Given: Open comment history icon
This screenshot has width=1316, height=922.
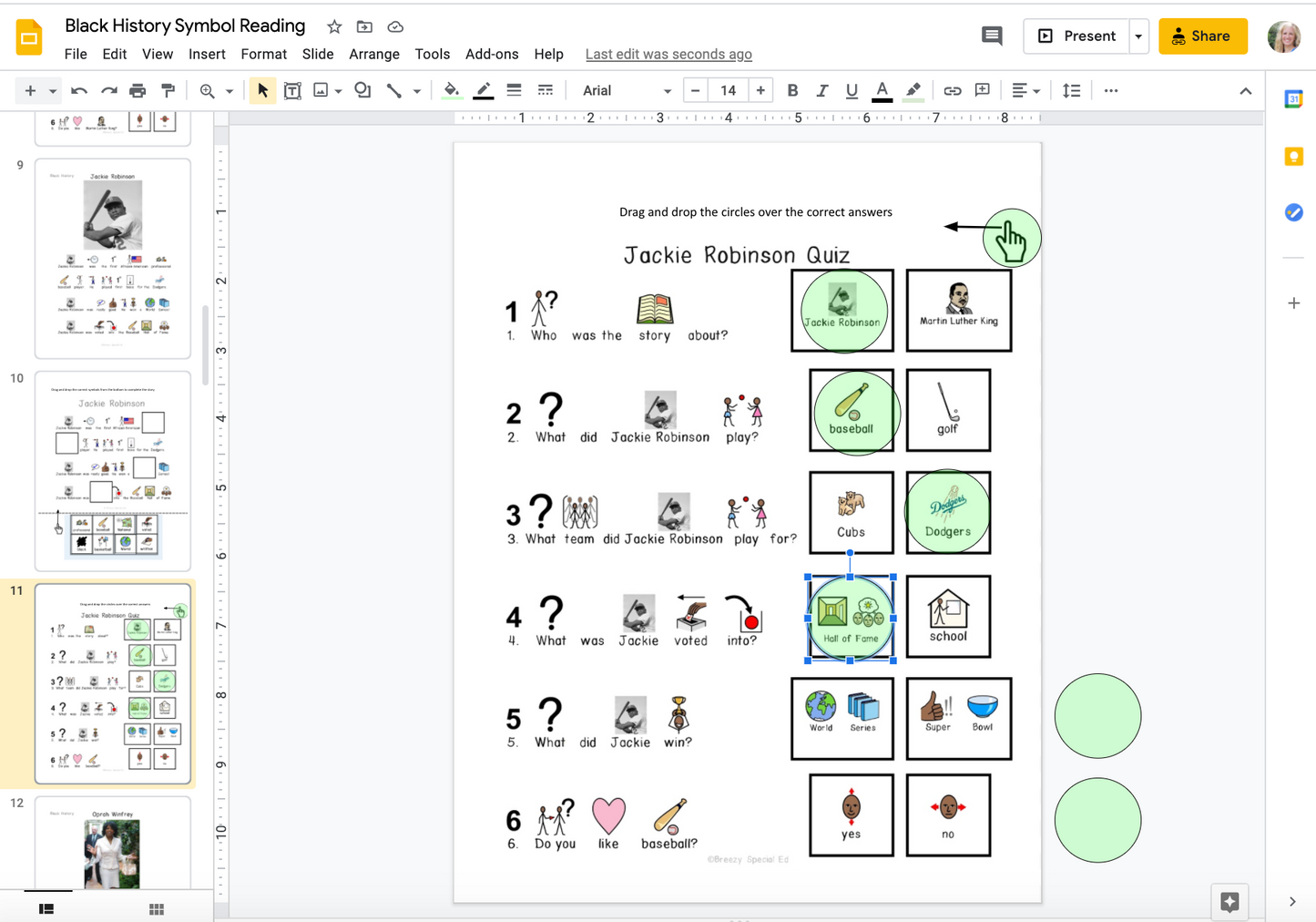Looking at the screenshot, I should (x=992, y=36).
